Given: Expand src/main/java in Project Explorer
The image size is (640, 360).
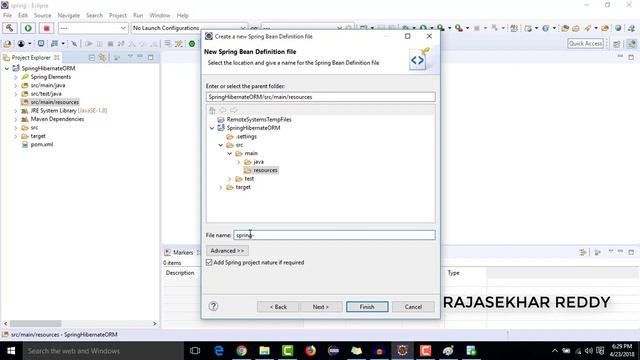Looking at the screenshot, I should pos(16,86).
